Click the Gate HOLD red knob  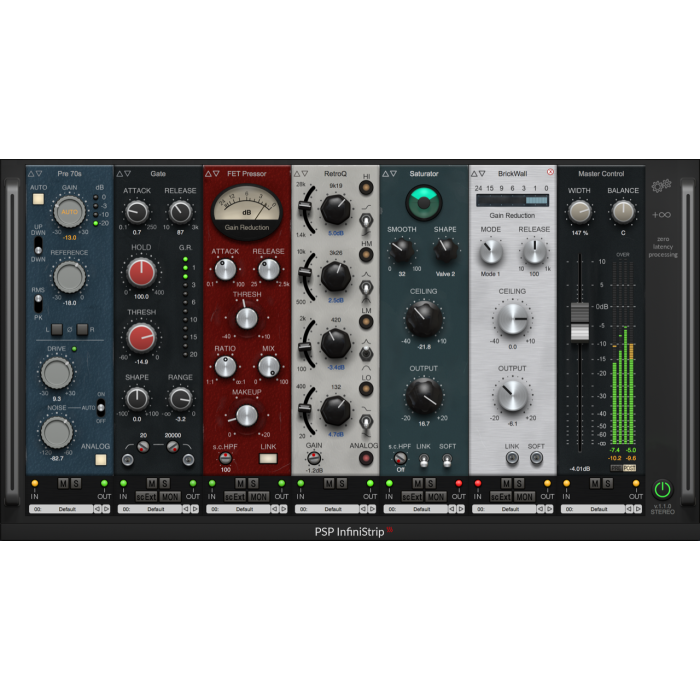(142, 272)
